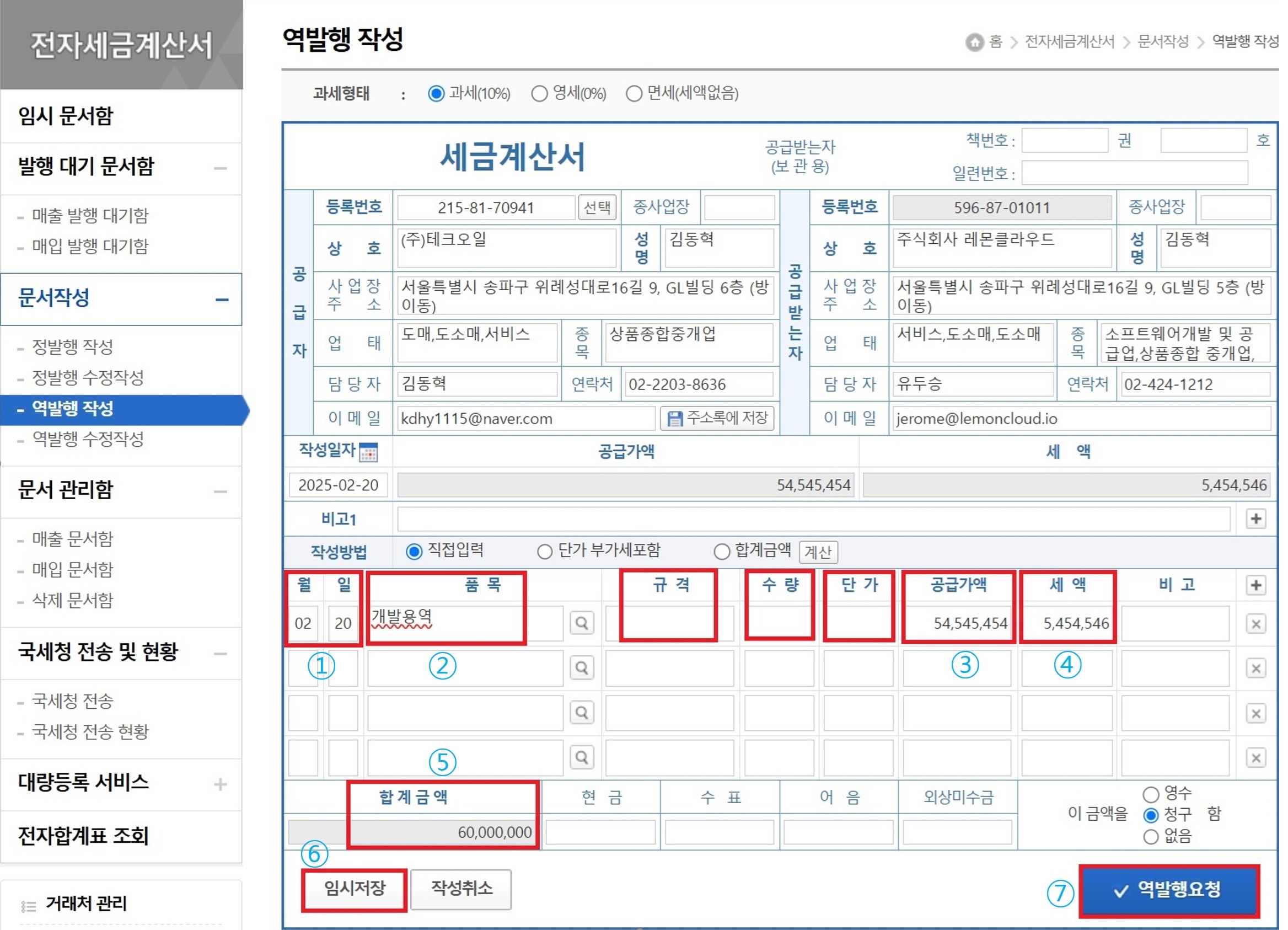Click 품목 field containing 개발용역
This screenshot has height=930, width=1288.
tap(465, 623)
